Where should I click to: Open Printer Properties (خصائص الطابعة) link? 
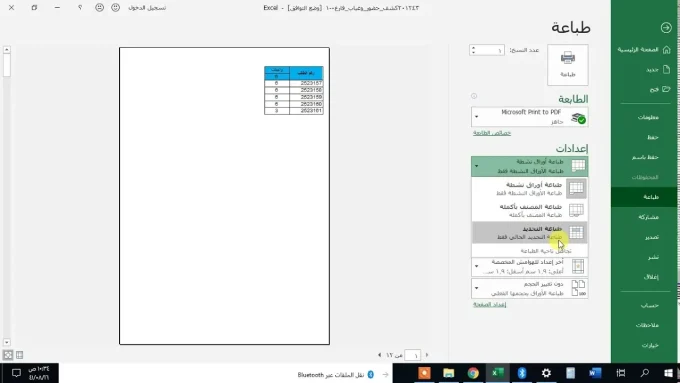[492, 133]
